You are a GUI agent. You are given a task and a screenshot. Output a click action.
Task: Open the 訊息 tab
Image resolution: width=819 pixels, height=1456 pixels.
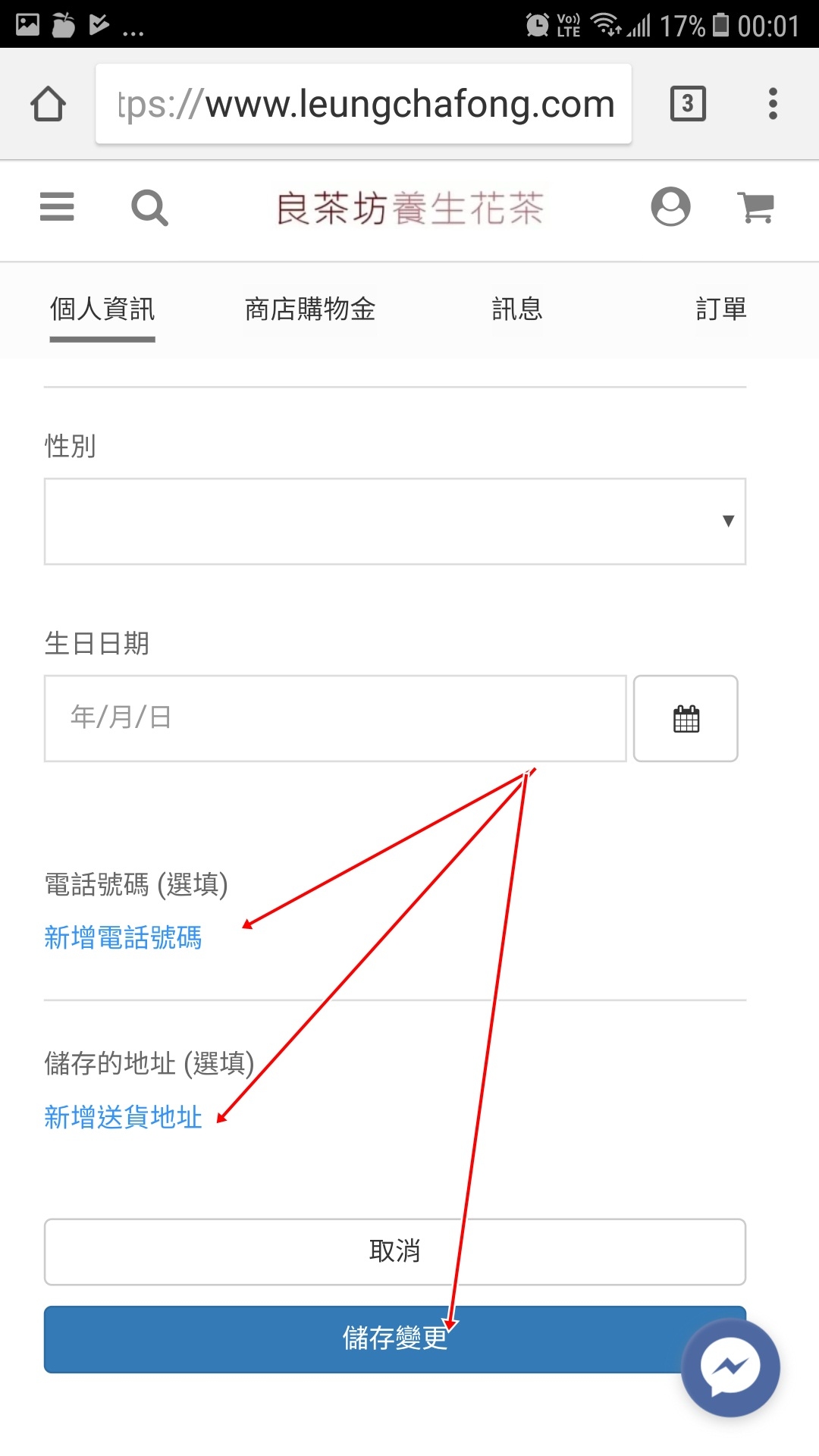517,309
